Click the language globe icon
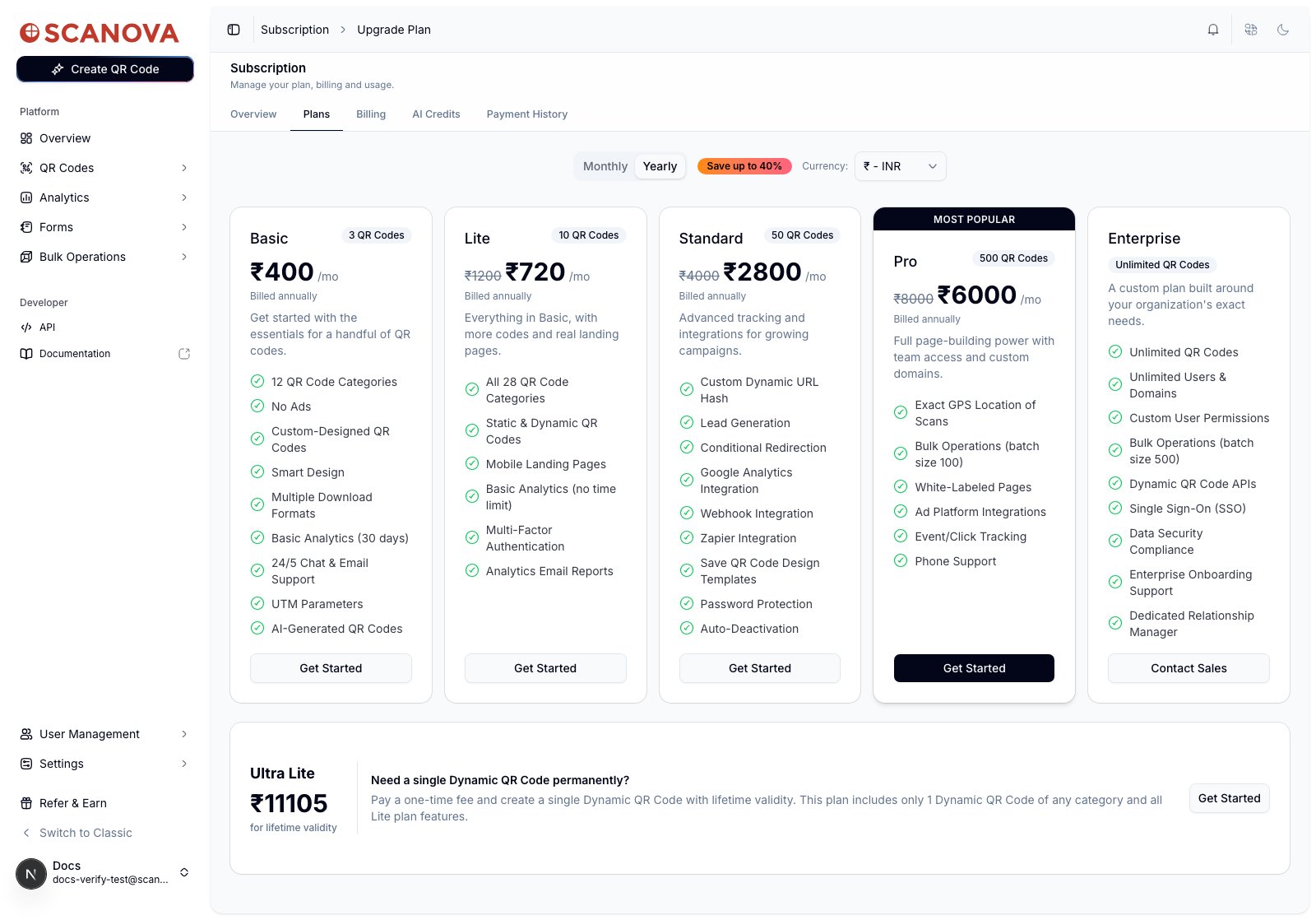 [1251, 30]
